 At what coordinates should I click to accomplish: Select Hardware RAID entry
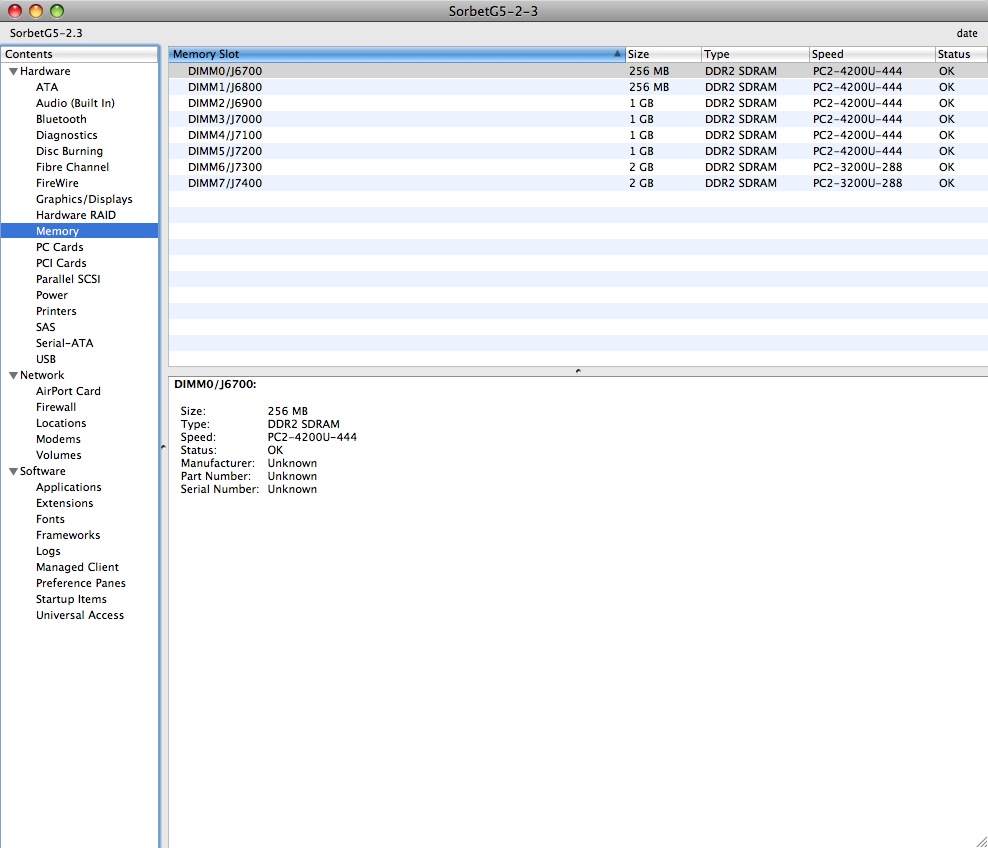76,215
